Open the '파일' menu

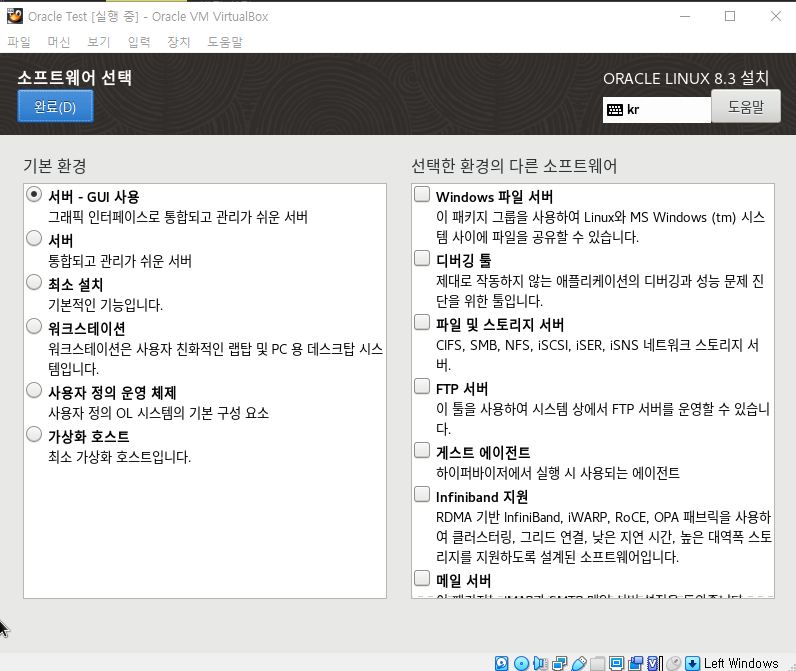pos(19,42)
